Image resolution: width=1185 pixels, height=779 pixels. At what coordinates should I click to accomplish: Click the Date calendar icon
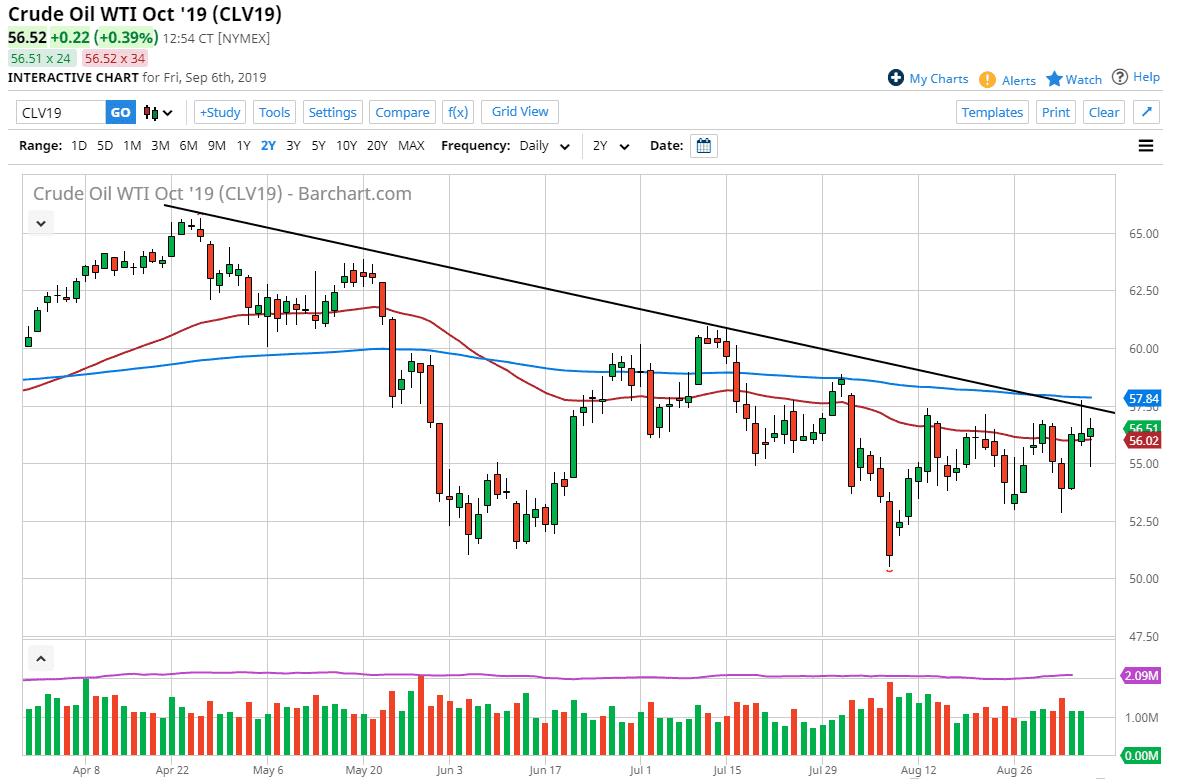(x=704, y=145)
